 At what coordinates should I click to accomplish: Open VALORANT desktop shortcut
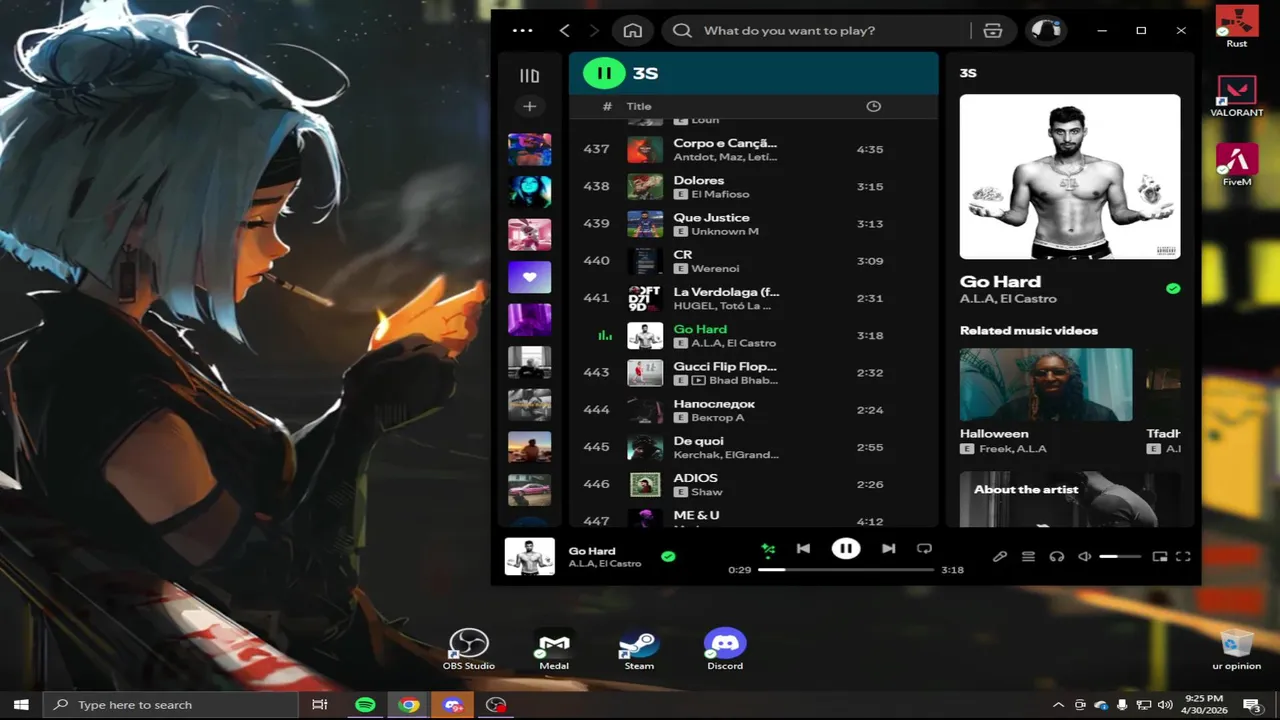tap(1237, 95)
